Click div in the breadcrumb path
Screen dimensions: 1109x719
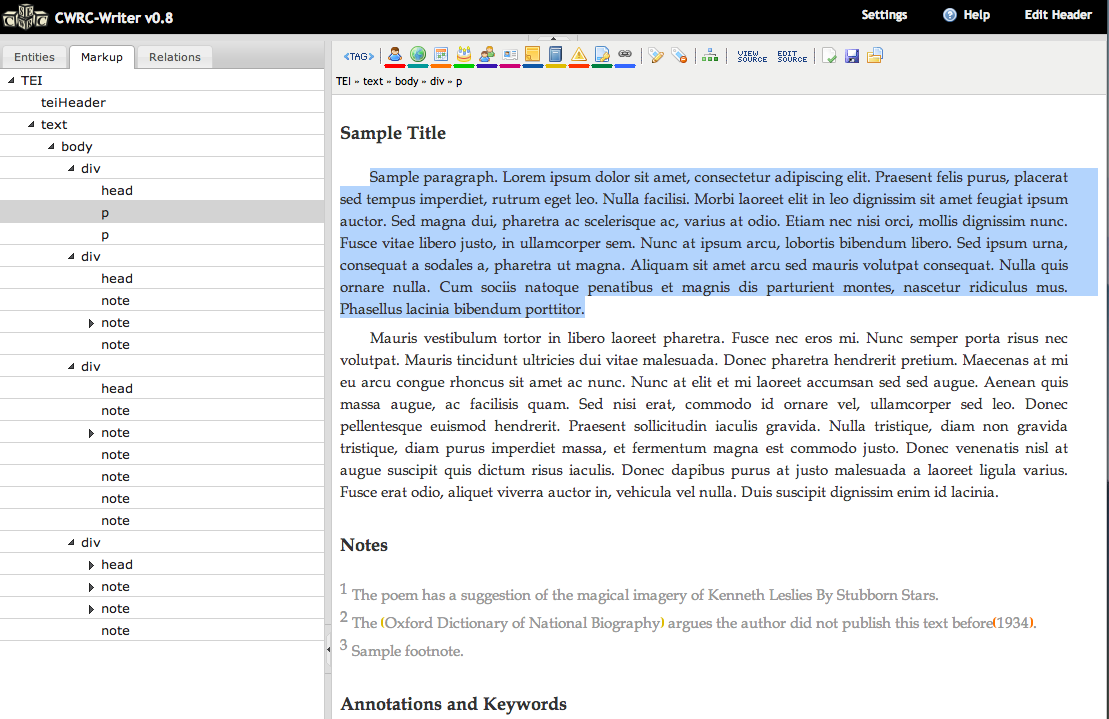(437, 81)
